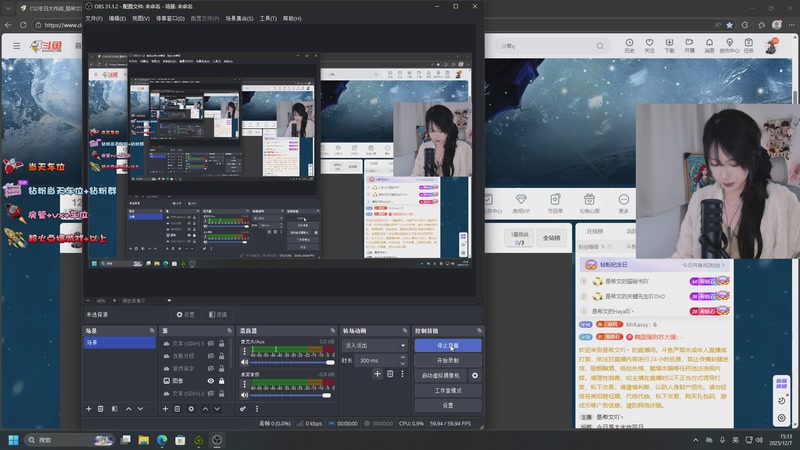Click the 开始录制 start recording button
Viewport: 800px width, 450px height.
pyautogui.click(x=448, y=360)
